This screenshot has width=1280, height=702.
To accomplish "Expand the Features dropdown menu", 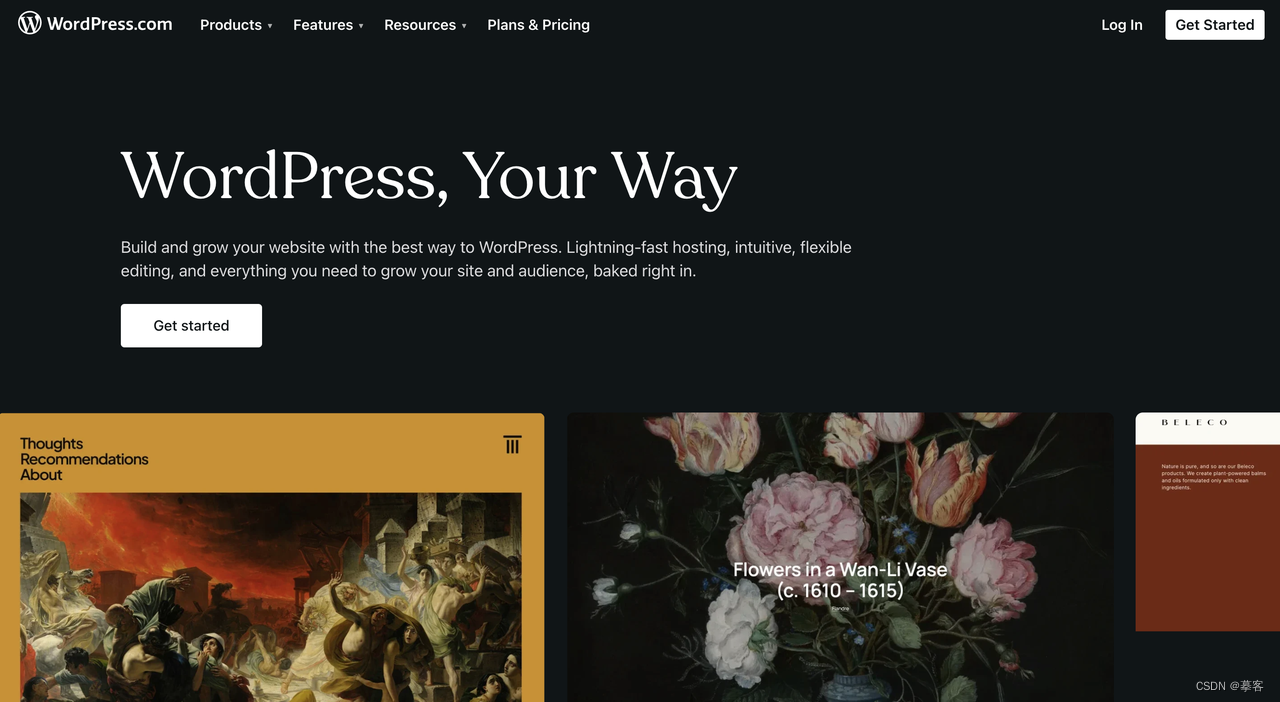I will tap(328, 25).
